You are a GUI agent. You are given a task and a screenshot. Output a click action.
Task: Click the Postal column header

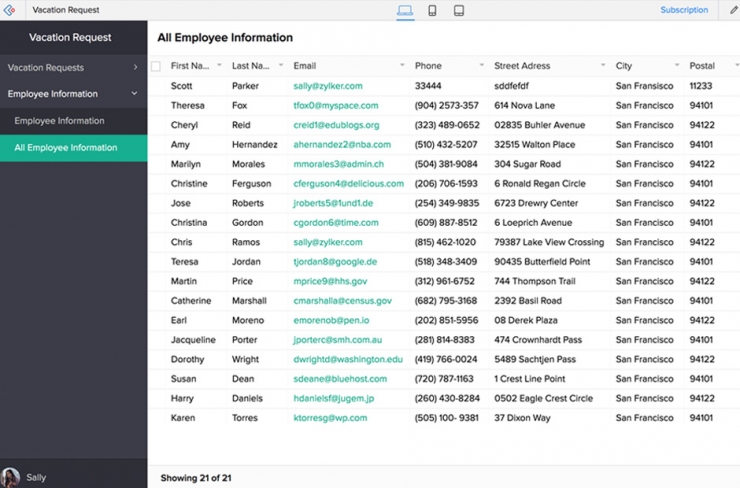point(702,66)
